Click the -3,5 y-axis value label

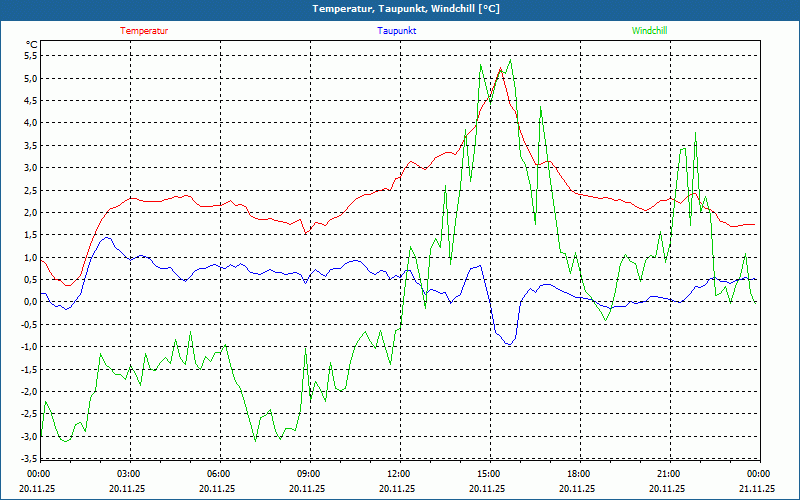tap(28, 459)
